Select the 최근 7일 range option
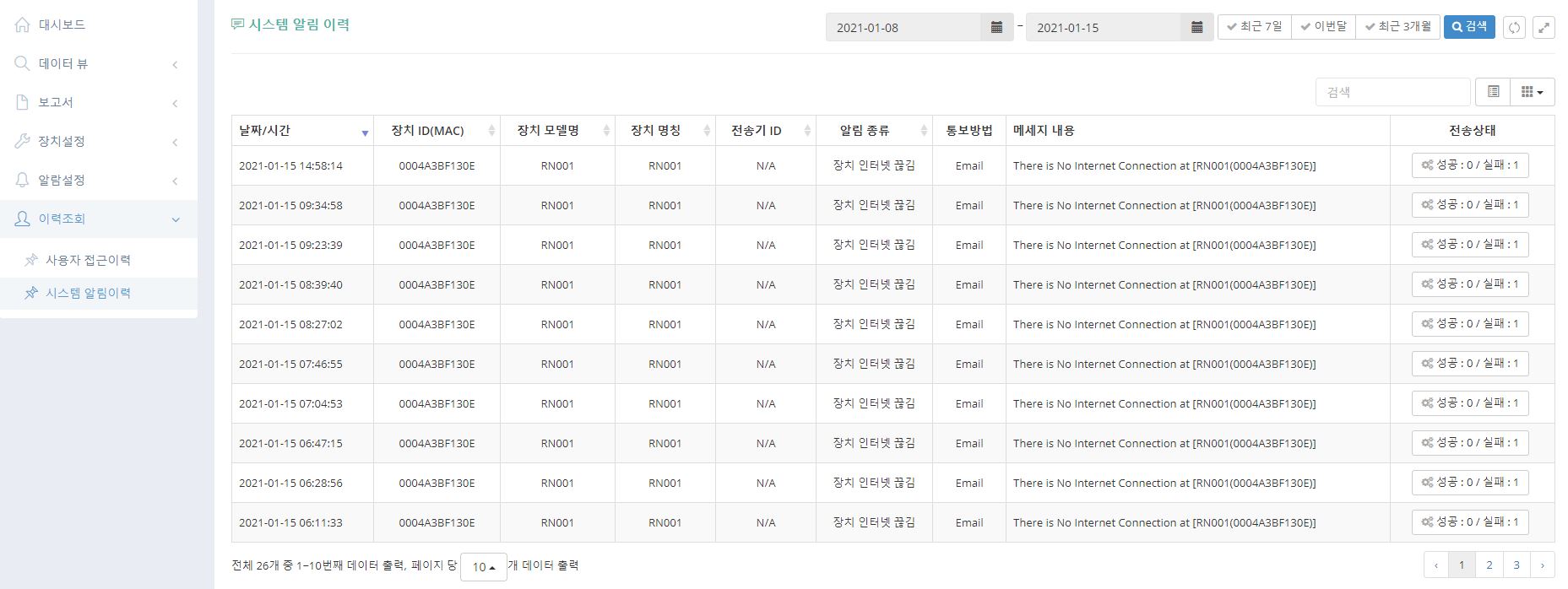This screenshot has height=589, width=1568. (1254, 27)
